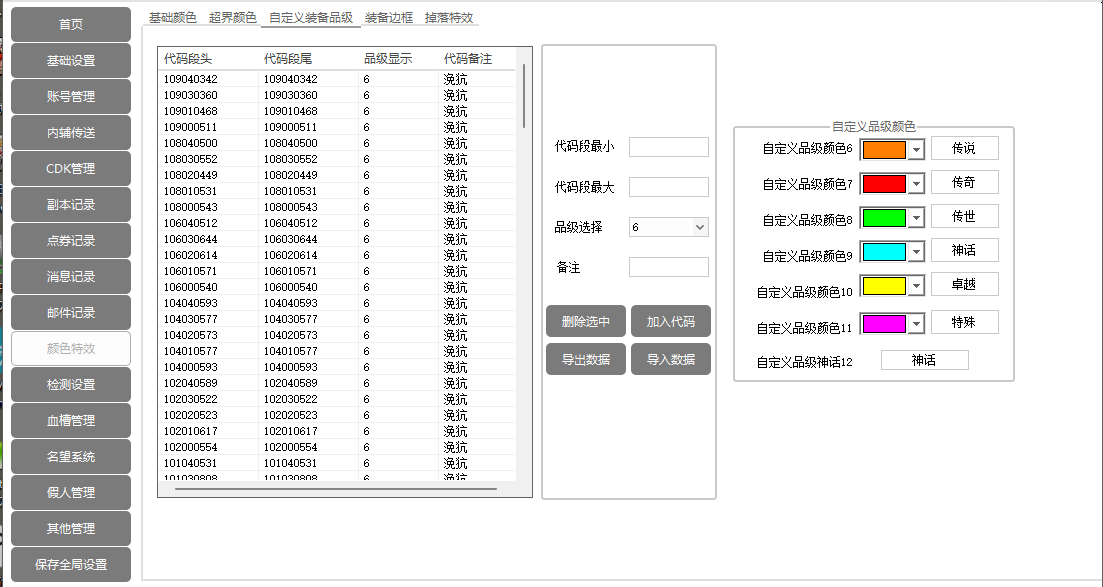This screenshot has height=587, width=1103.
Task: Click the 导入数据 button
Action: click(x=671, y=359)
